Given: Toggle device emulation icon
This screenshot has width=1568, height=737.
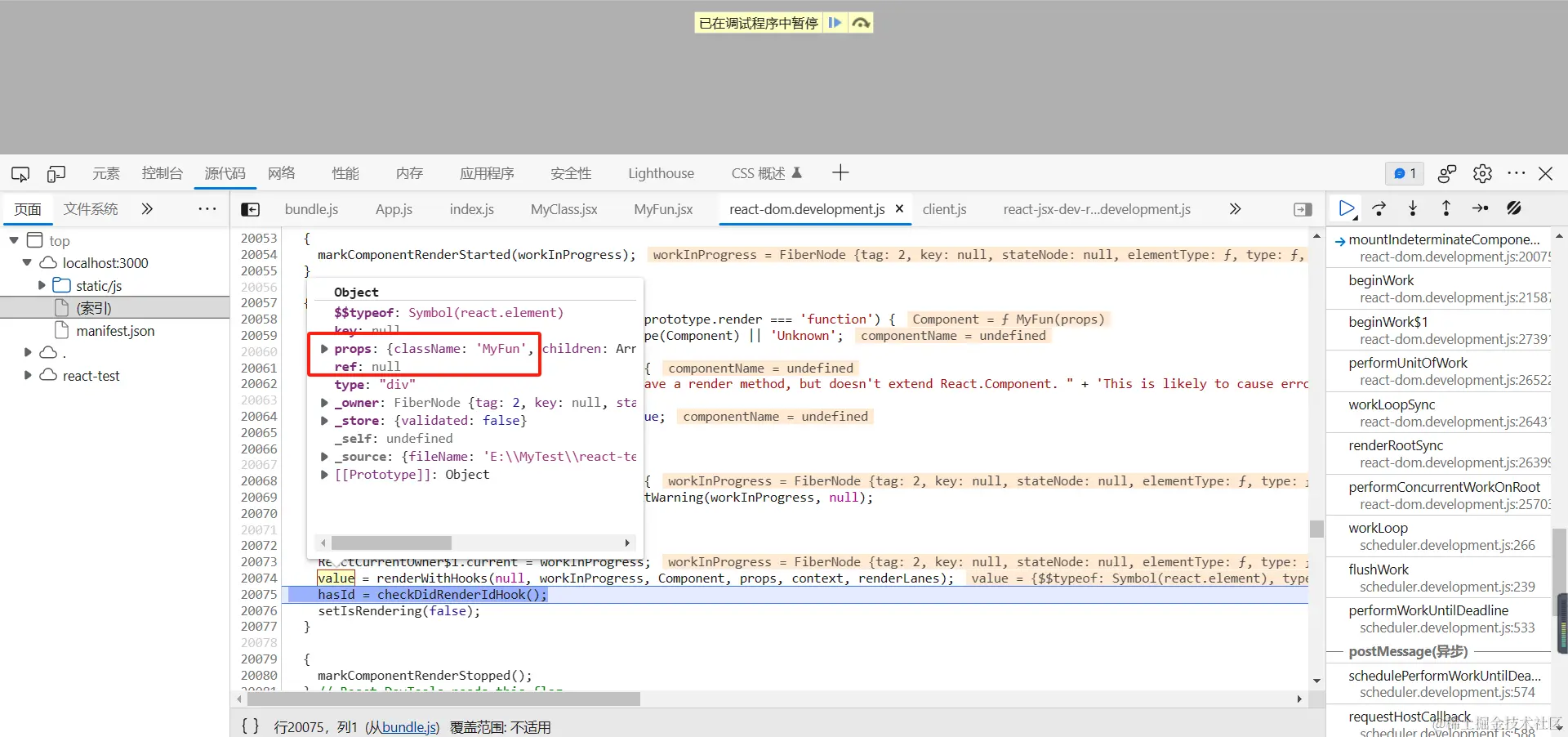Looking at the screenshot, I should coord(56,173).
